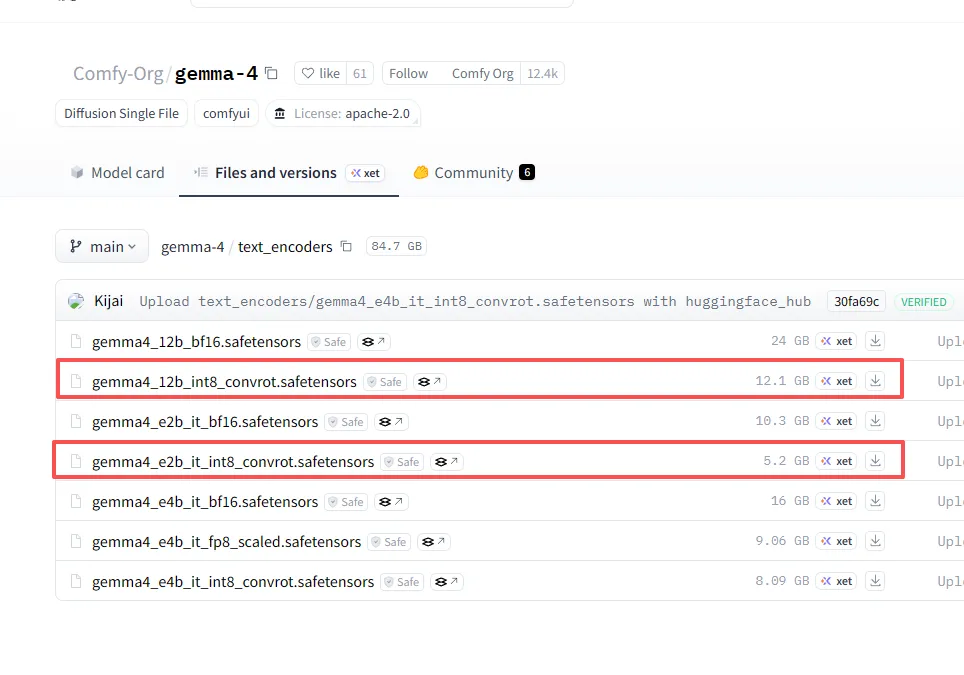Screen dimensions: 964x675
Task: Click Safe badge for gemma4_e2b_it_bf16
Action: point(346,422)
